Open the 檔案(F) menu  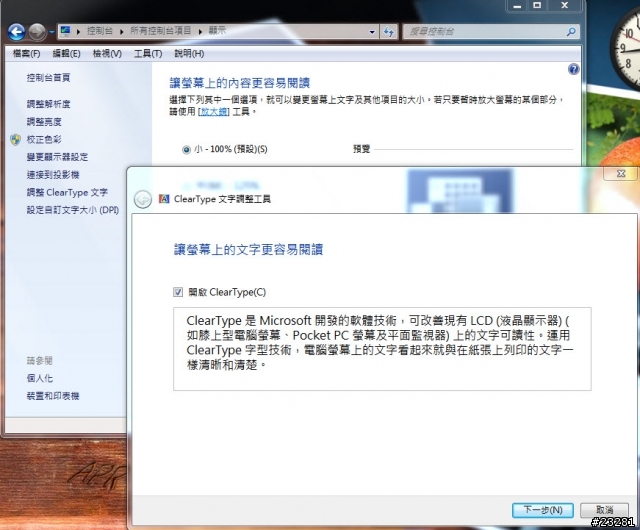point(27,53)
